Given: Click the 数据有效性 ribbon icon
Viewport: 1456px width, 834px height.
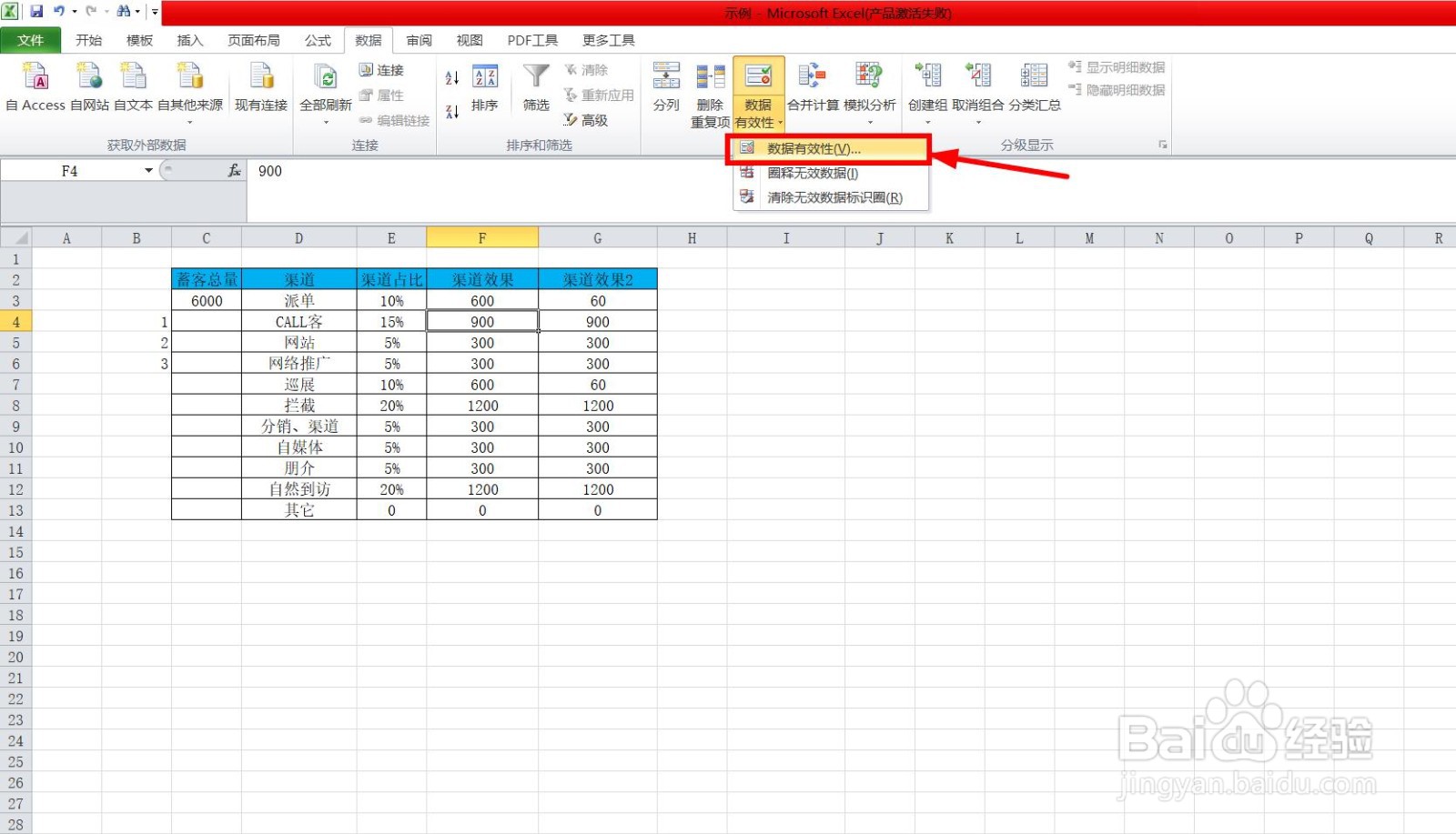Looking at the screenshot, I should click(758, 76).
